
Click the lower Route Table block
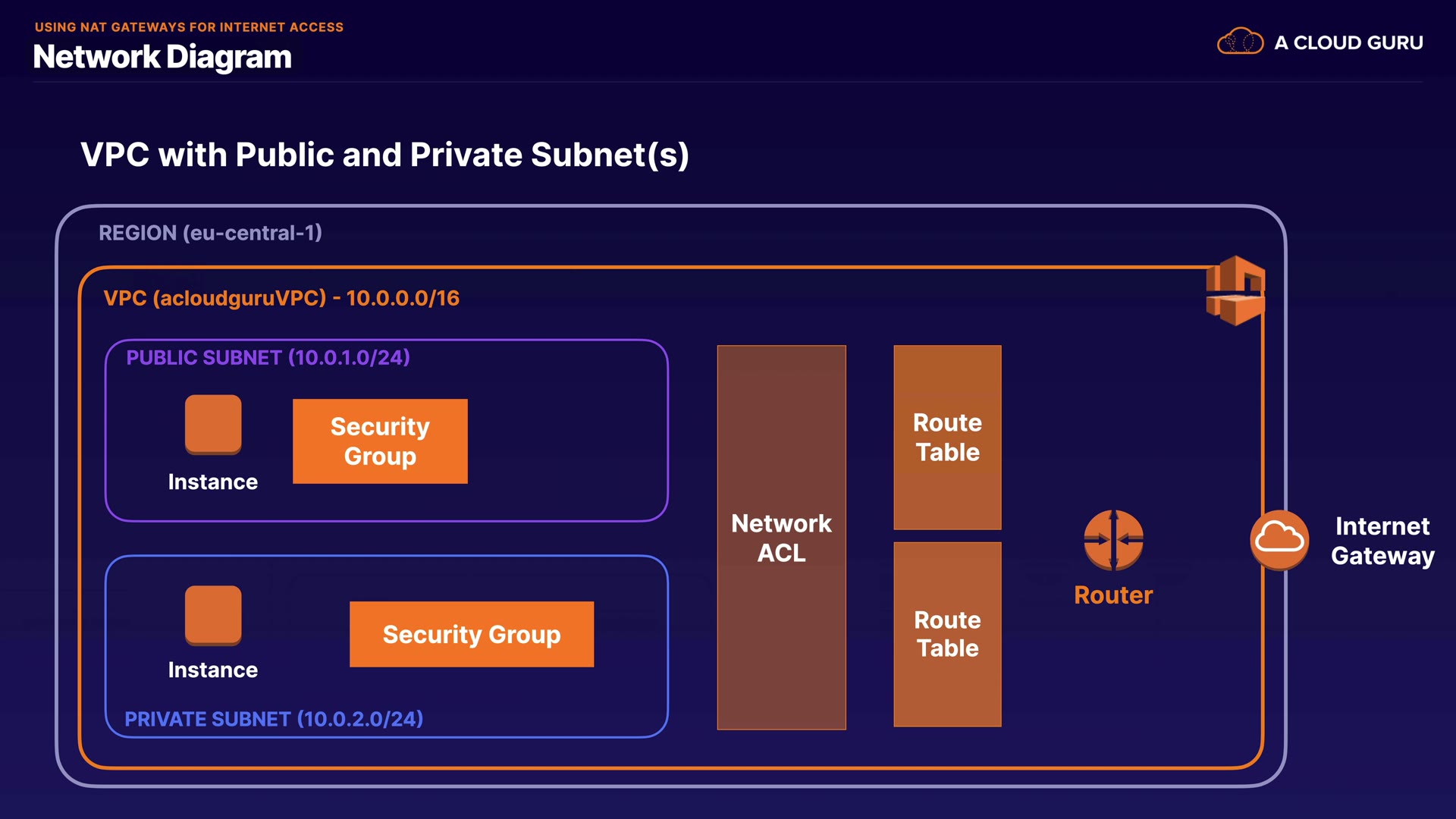click(x=947, y=634)
